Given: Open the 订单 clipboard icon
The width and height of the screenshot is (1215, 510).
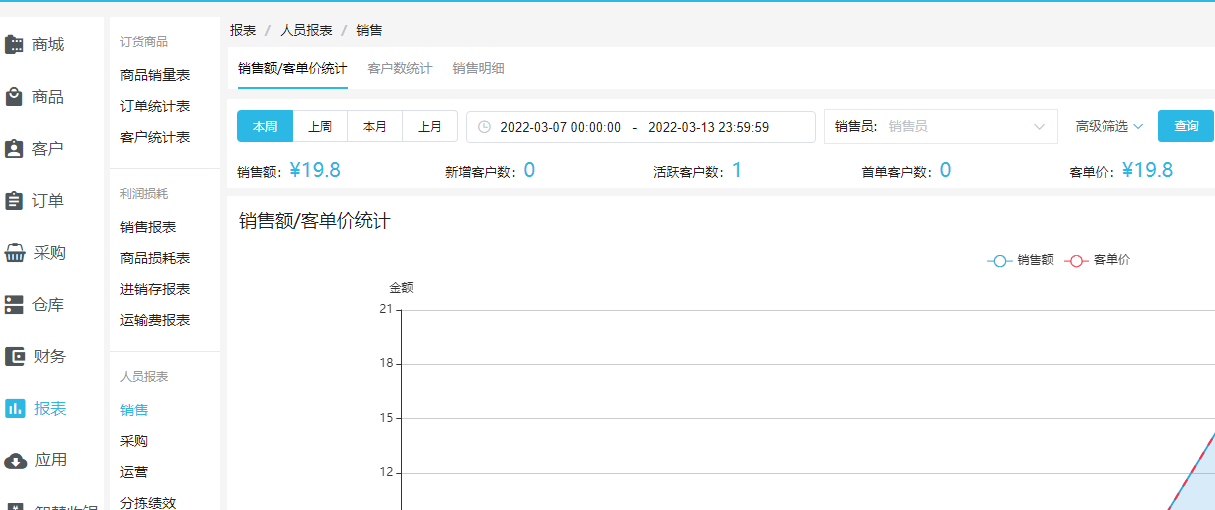Looking at the screenshot, I should click(14, 200).
